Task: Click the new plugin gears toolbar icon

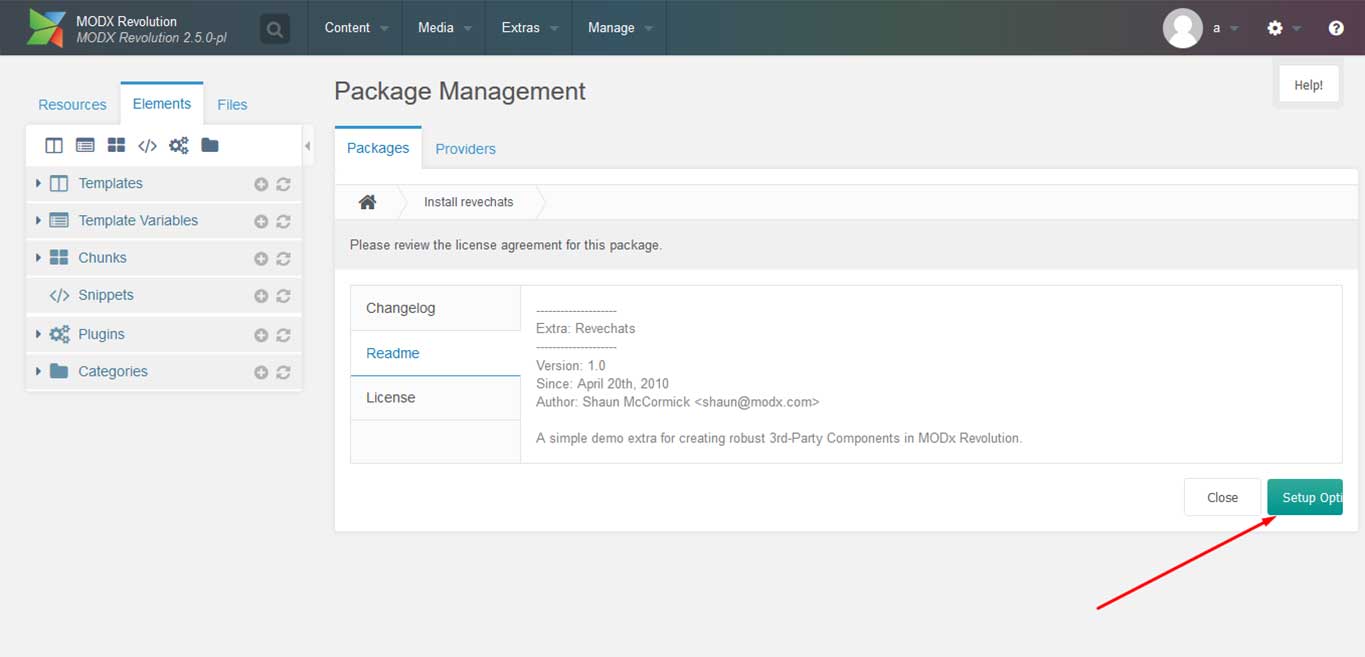Action: (x=178, y=146)
